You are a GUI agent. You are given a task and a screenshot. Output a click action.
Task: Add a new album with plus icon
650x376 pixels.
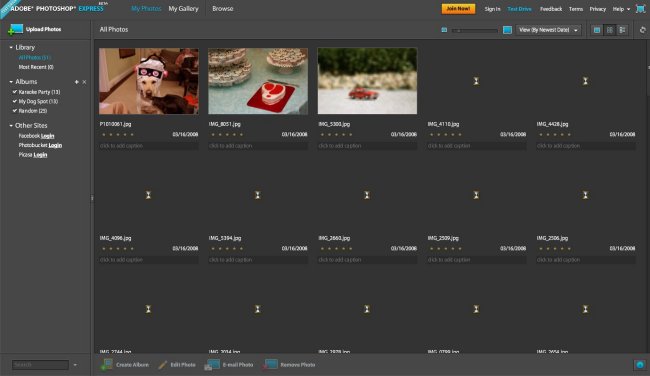click(76, 82)
